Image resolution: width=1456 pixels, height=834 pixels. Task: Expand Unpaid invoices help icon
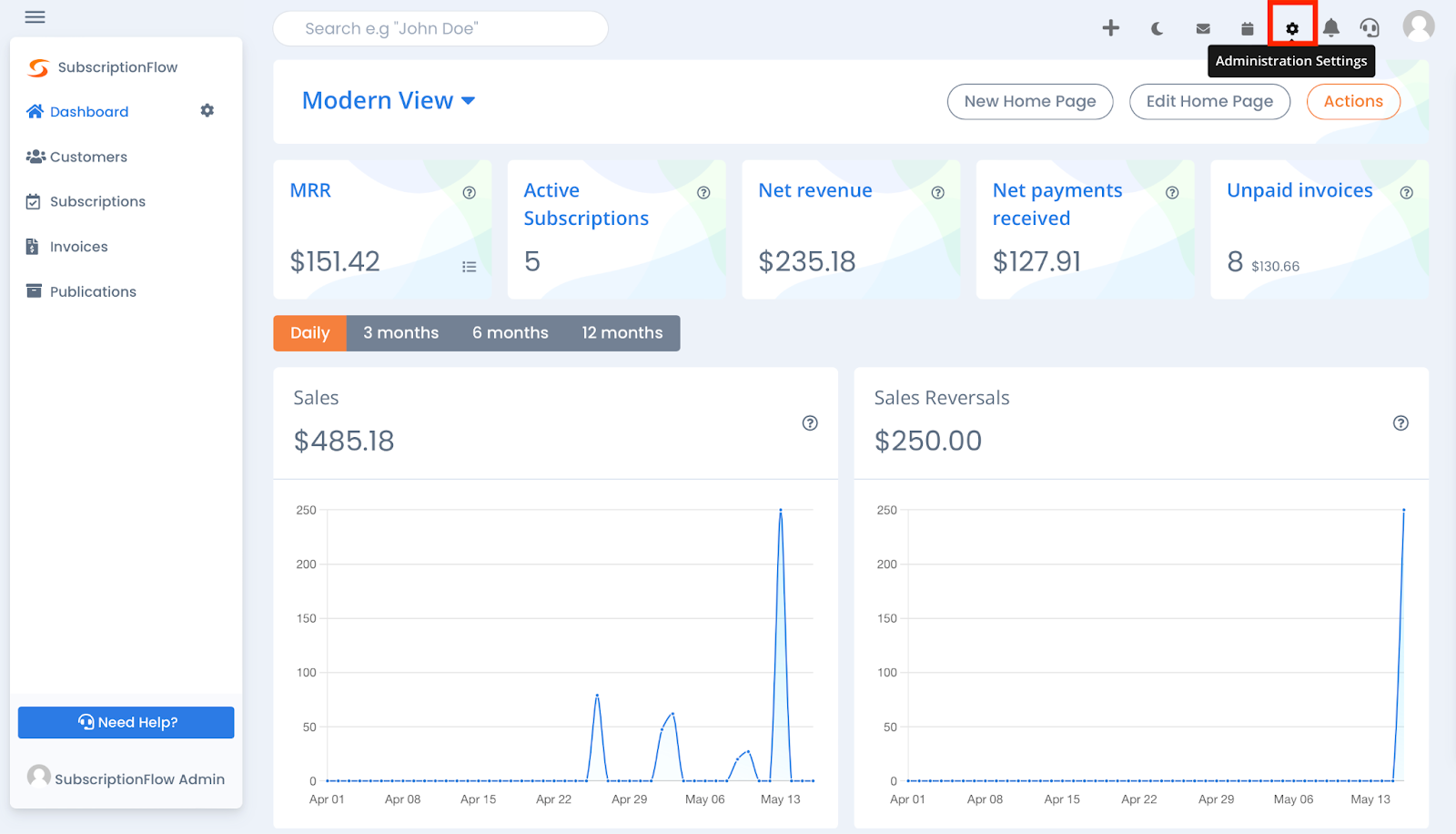tap(1406, 192)
